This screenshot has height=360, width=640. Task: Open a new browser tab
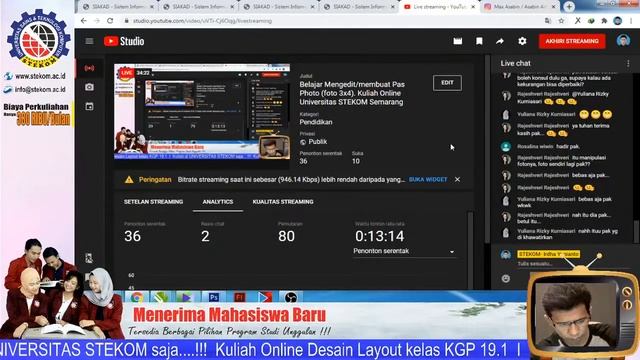tap(569, 7)
